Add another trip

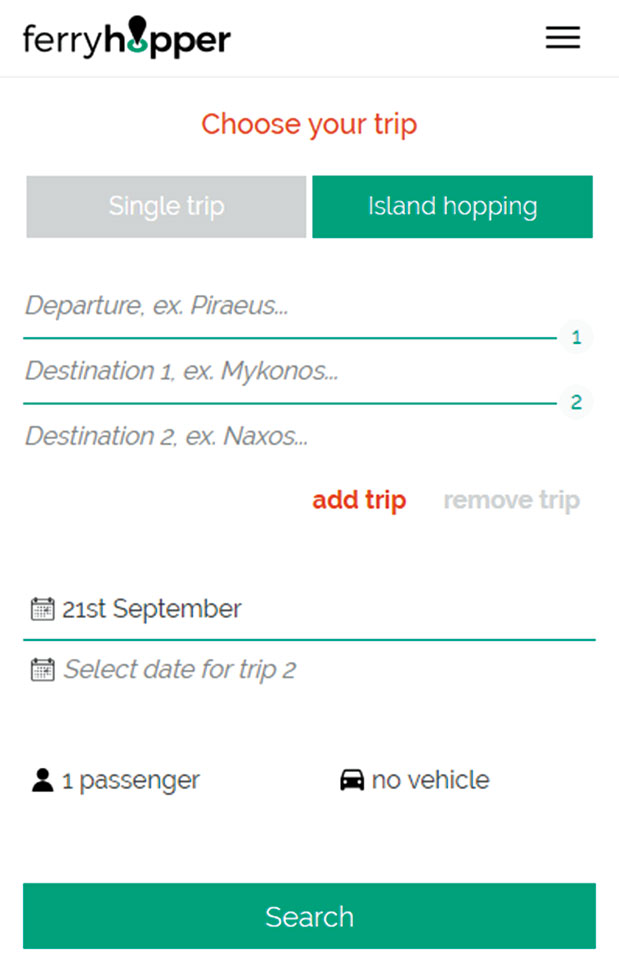(359, 500)
